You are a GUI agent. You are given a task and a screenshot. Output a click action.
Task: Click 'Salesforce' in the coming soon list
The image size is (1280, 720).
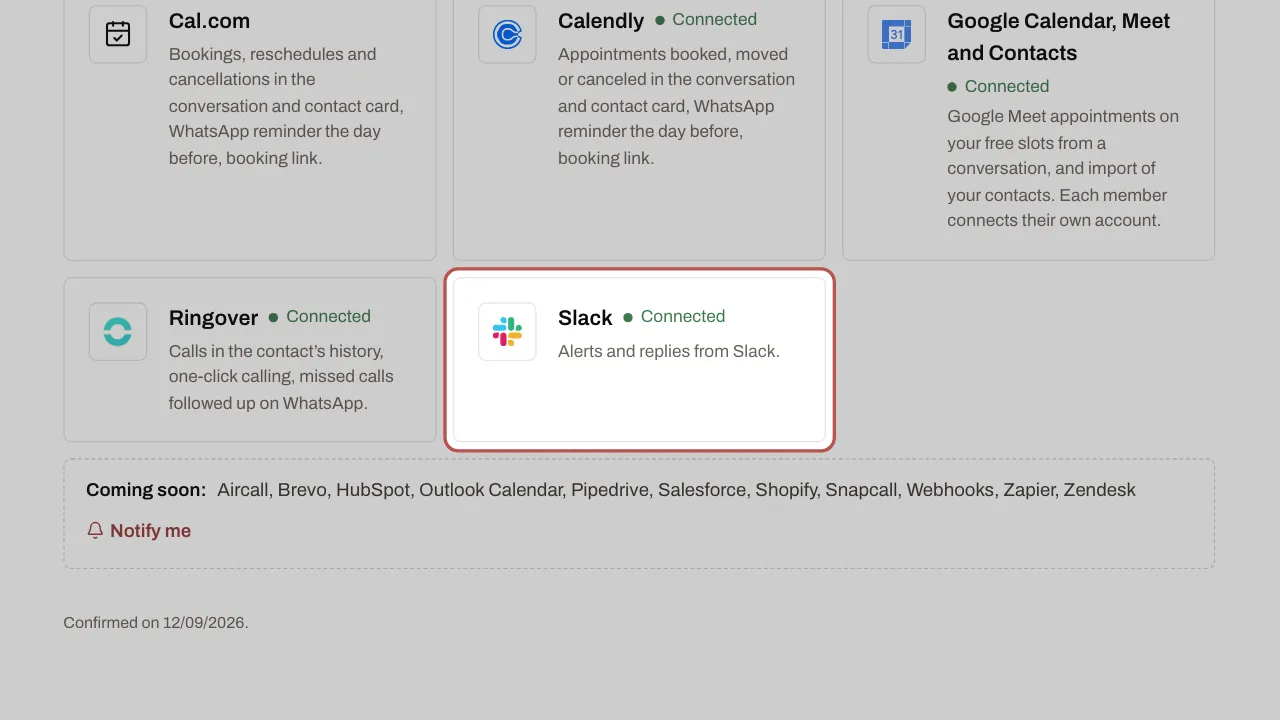(x=702, y=490)
